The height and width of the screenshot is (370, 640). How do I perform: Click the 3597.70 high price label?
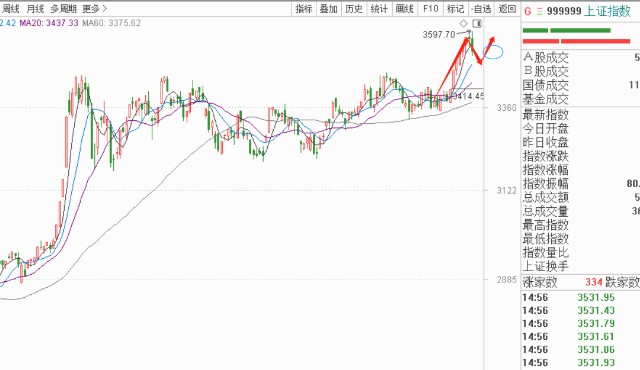click(x=439, y=35)
